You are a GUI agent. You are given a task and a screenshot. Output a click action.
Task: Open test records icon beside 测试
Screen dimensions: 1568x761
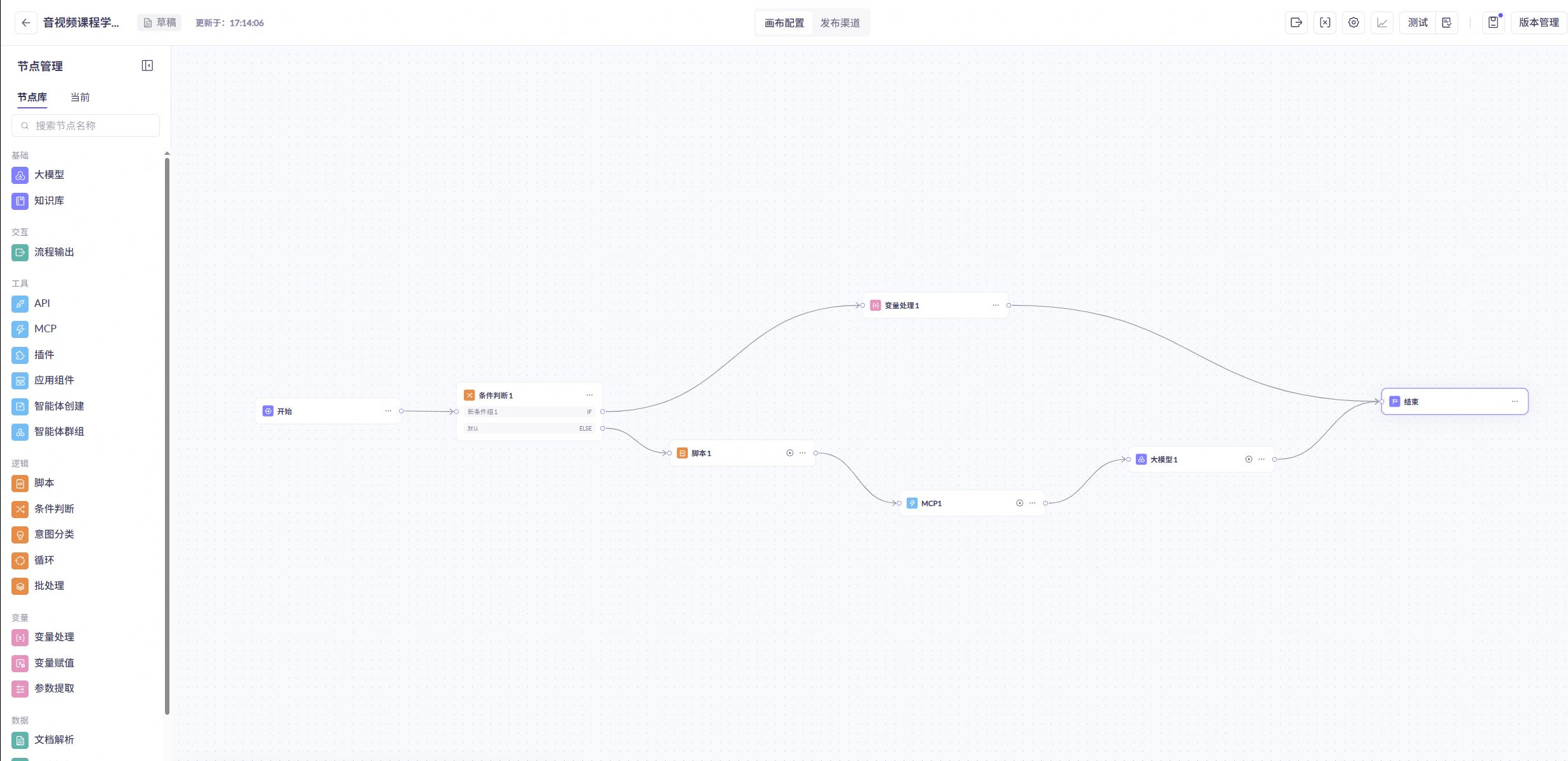1447,23
